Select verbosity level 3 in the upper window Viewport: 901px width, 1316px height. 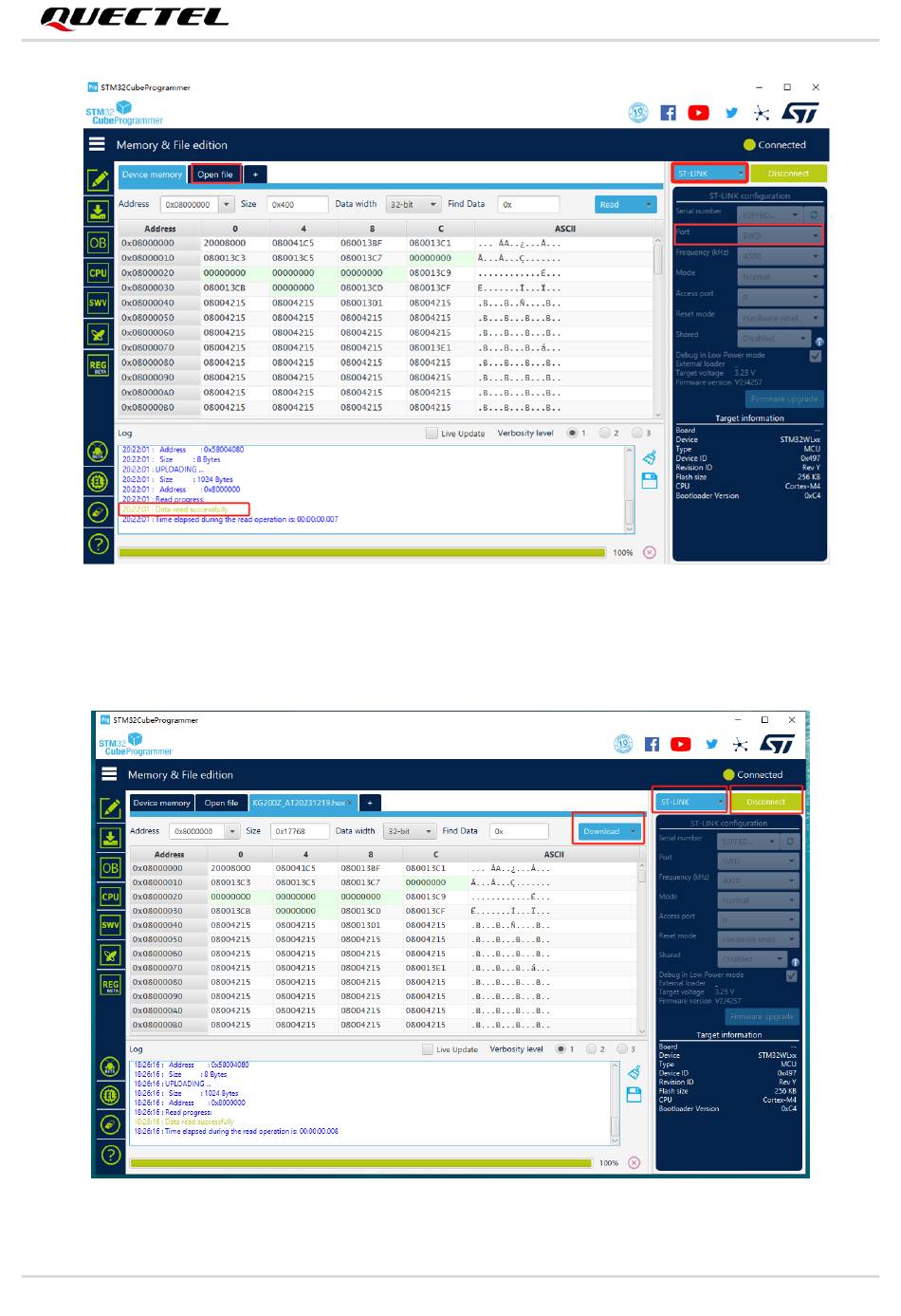click(636, 434)
